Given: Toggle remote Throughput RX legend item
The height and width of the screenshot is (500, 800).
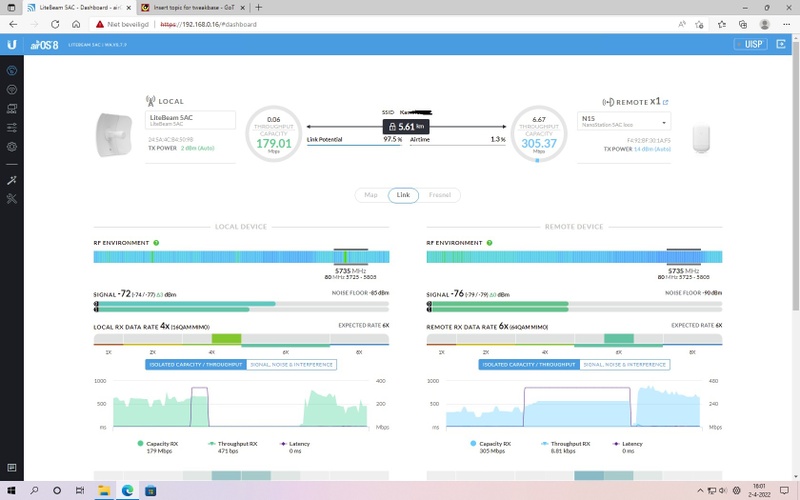Looking at the screenshot, I should click(x=566, y=447).
